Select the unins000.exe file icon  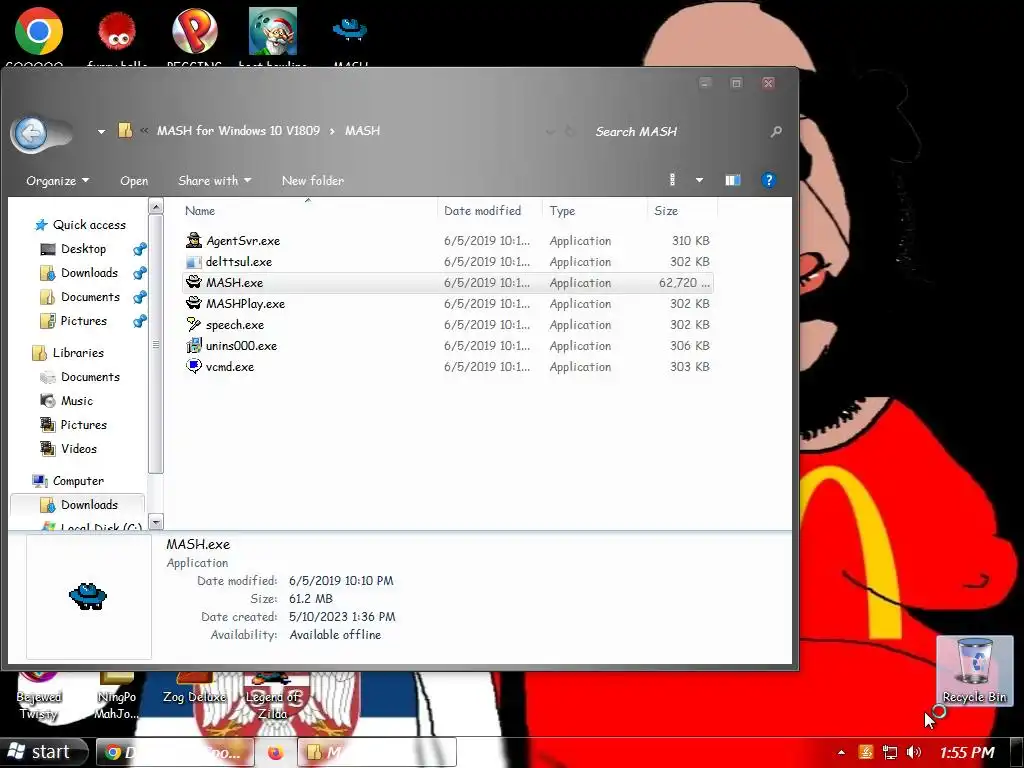click(194, 345)
